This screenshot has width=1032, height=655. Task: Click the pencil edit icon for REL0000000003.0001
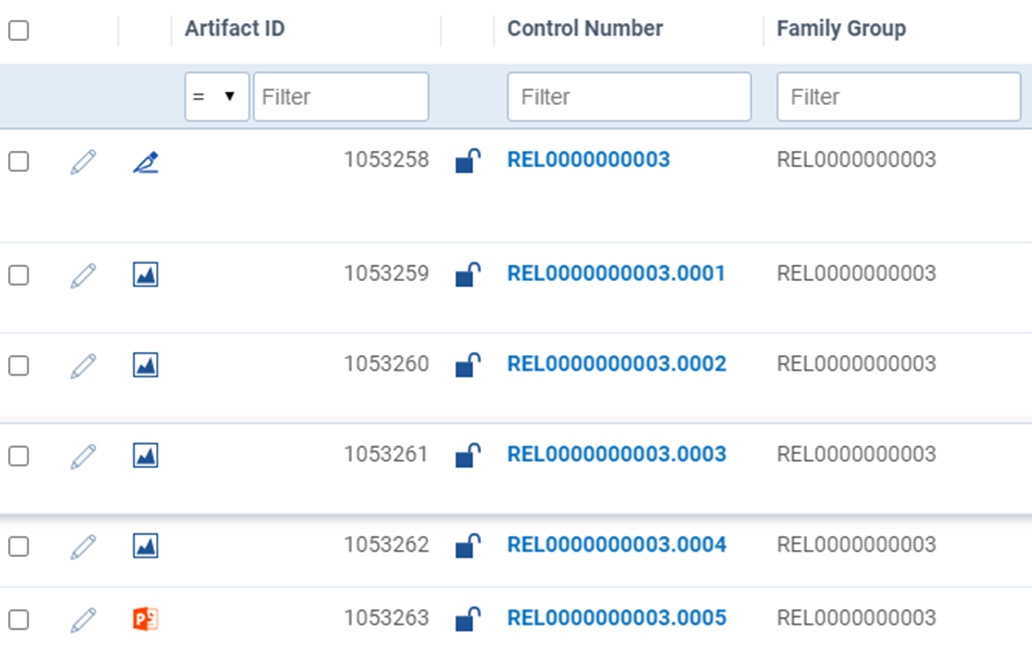click(83, 275)
